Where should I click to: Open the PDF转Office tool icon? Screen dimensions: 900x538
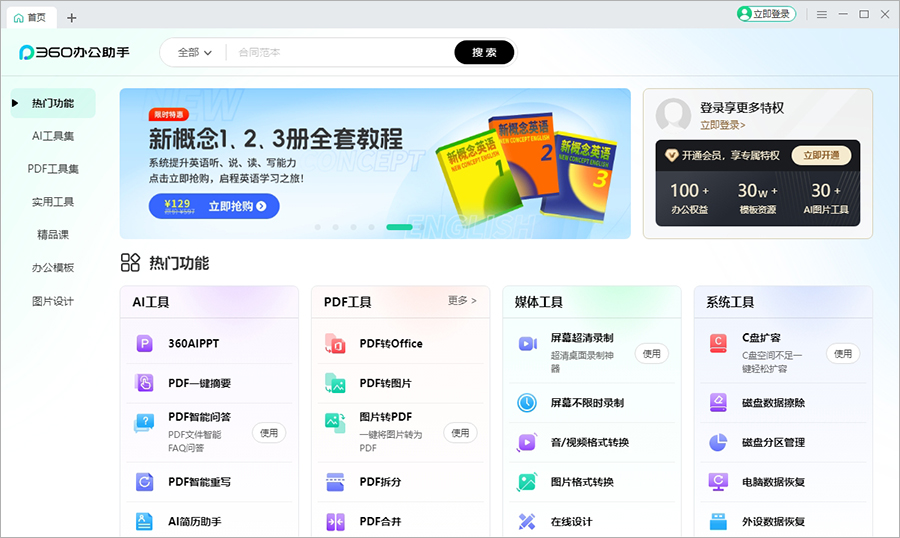pos(335,343)
